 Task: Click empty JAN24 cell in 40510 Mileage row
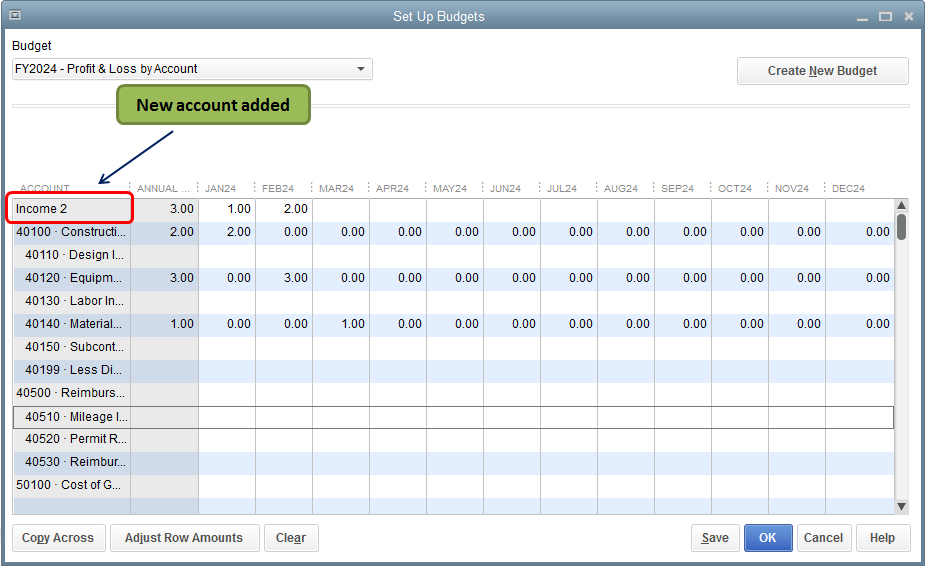click(x=227, y=417)
